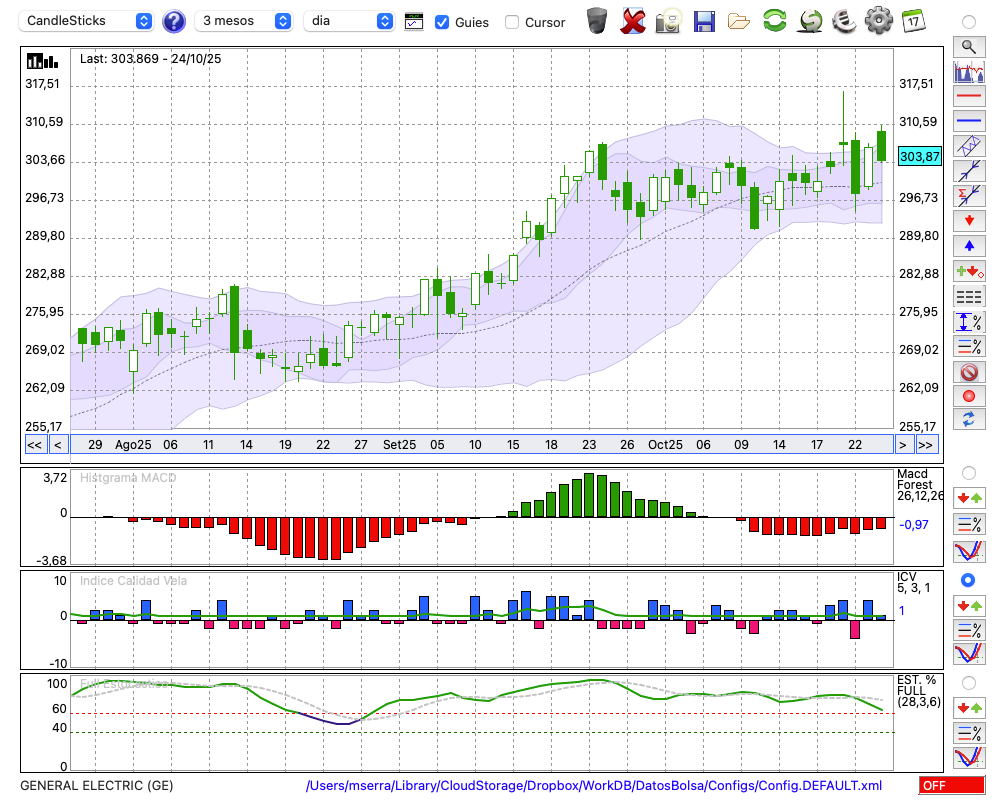Click the trash can icon
This screenshot has height=800, width=1000.
(x=597, y=20)
